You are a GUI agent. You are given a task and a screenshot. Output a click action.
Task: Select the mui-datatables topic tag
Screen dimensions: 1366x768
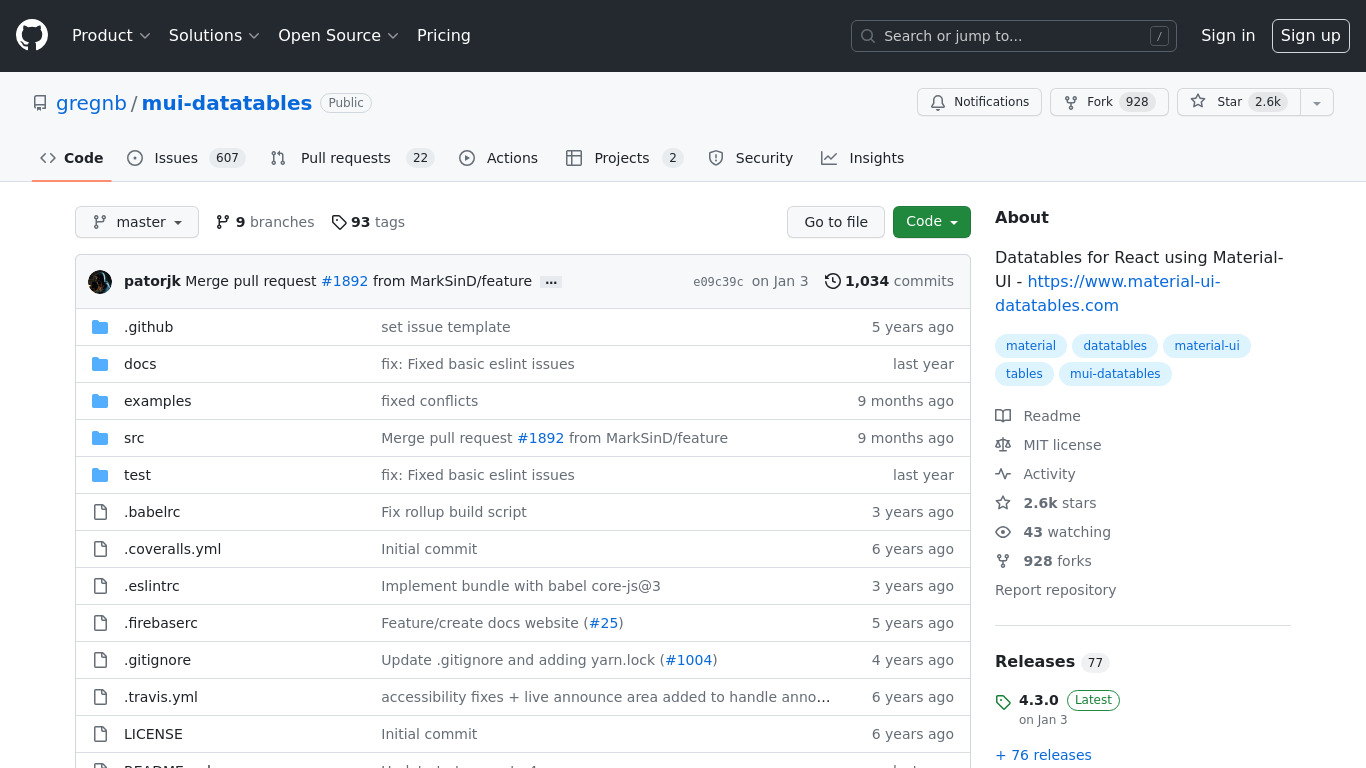point(1115,374)
